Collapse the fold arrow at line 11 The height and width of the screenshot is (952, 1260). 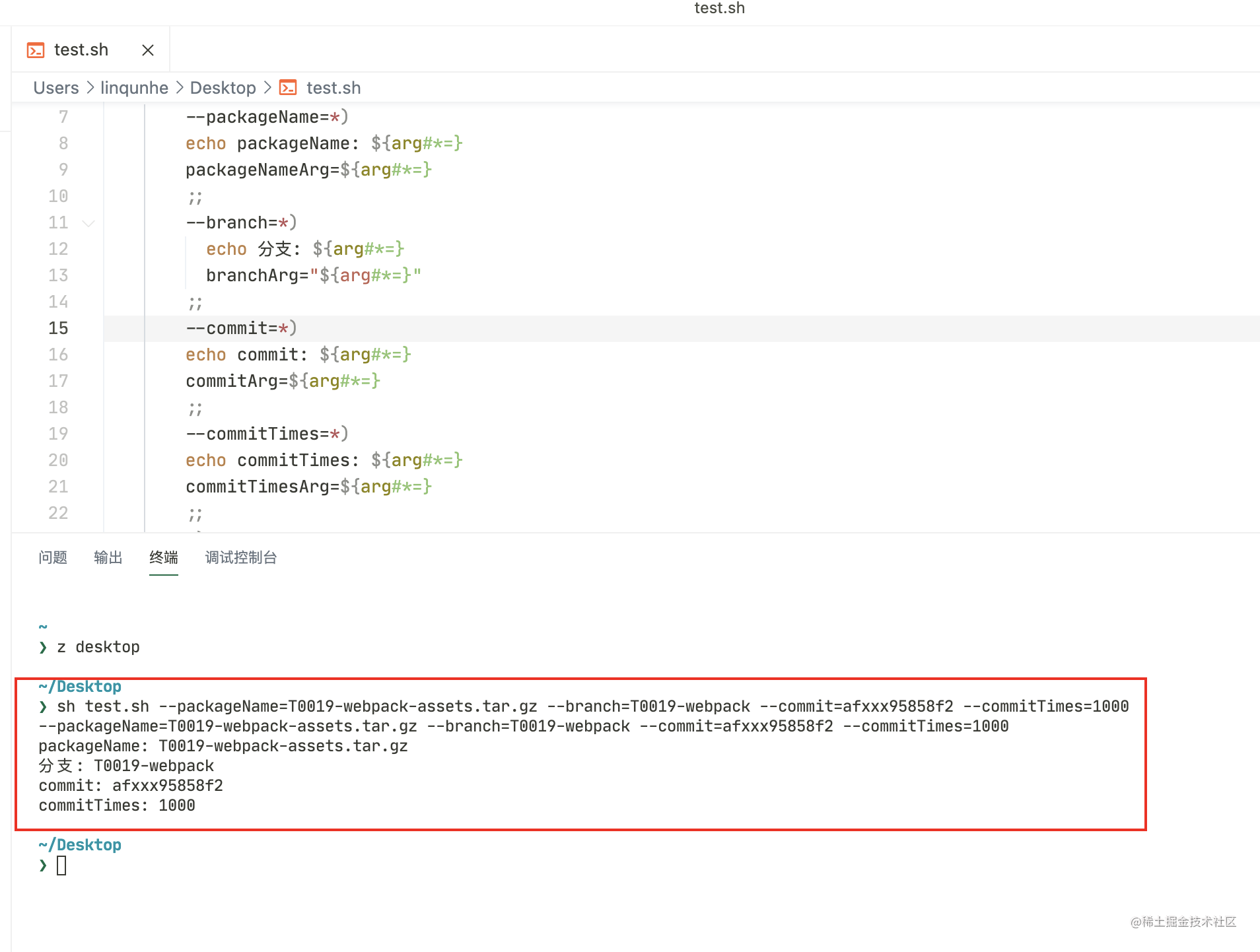pos(88,223)
